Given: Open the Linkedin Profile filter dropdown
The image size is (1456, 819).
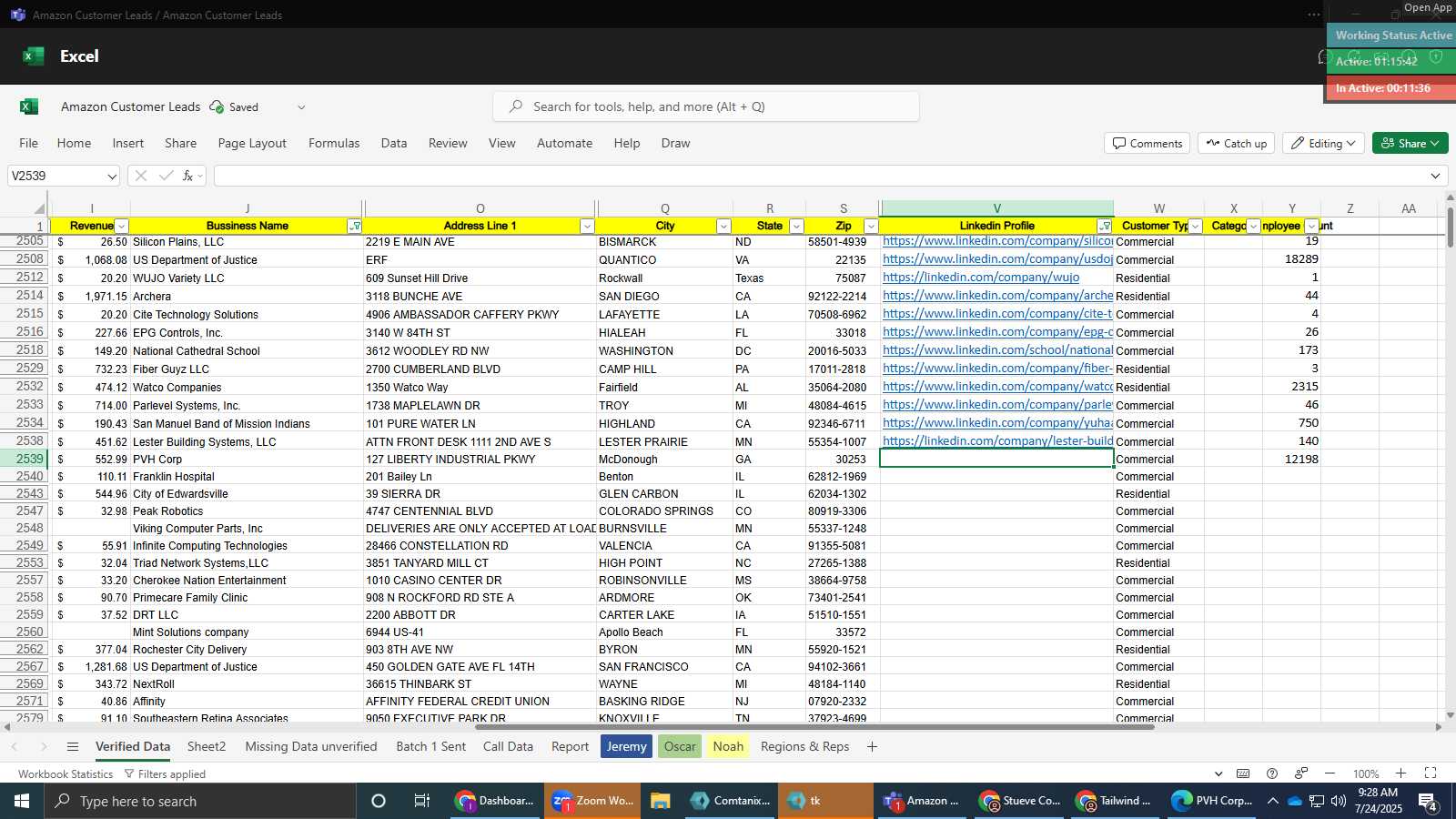Looking at the screenshot, I should pyautogui.click(x=1105, y=227).
